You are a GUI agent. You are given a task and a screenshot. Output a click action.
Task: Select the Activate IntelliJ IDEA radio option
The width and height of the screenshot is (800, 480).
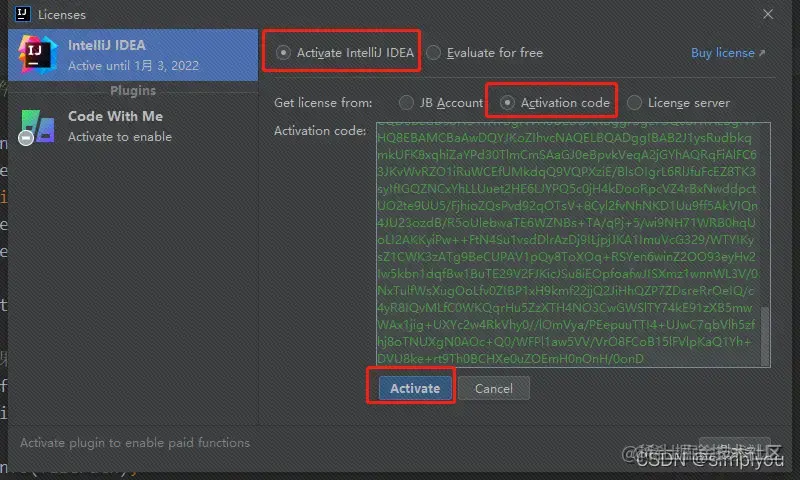click(284, 53)
